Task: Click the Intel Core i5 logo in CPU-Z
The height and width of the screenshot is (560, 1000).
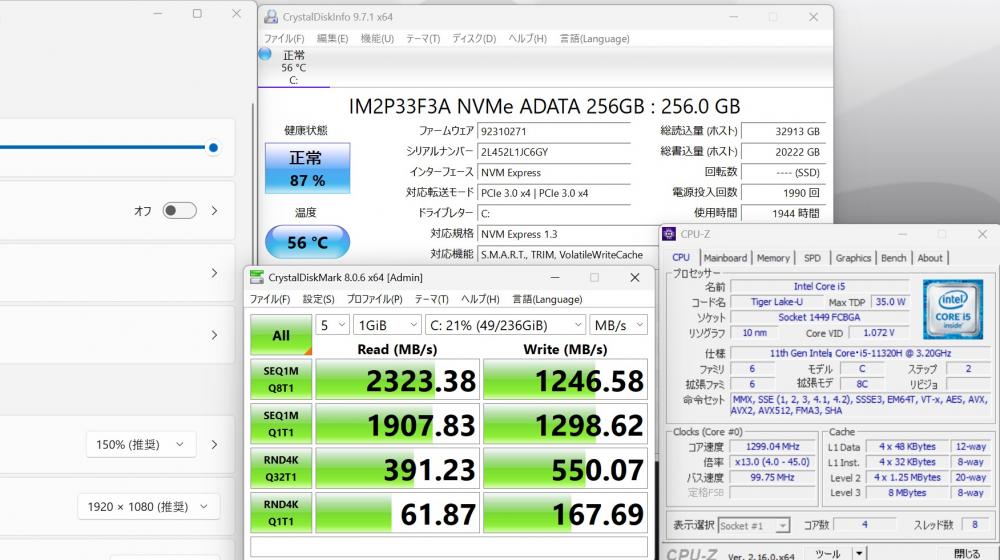Action: pos(953,309)
